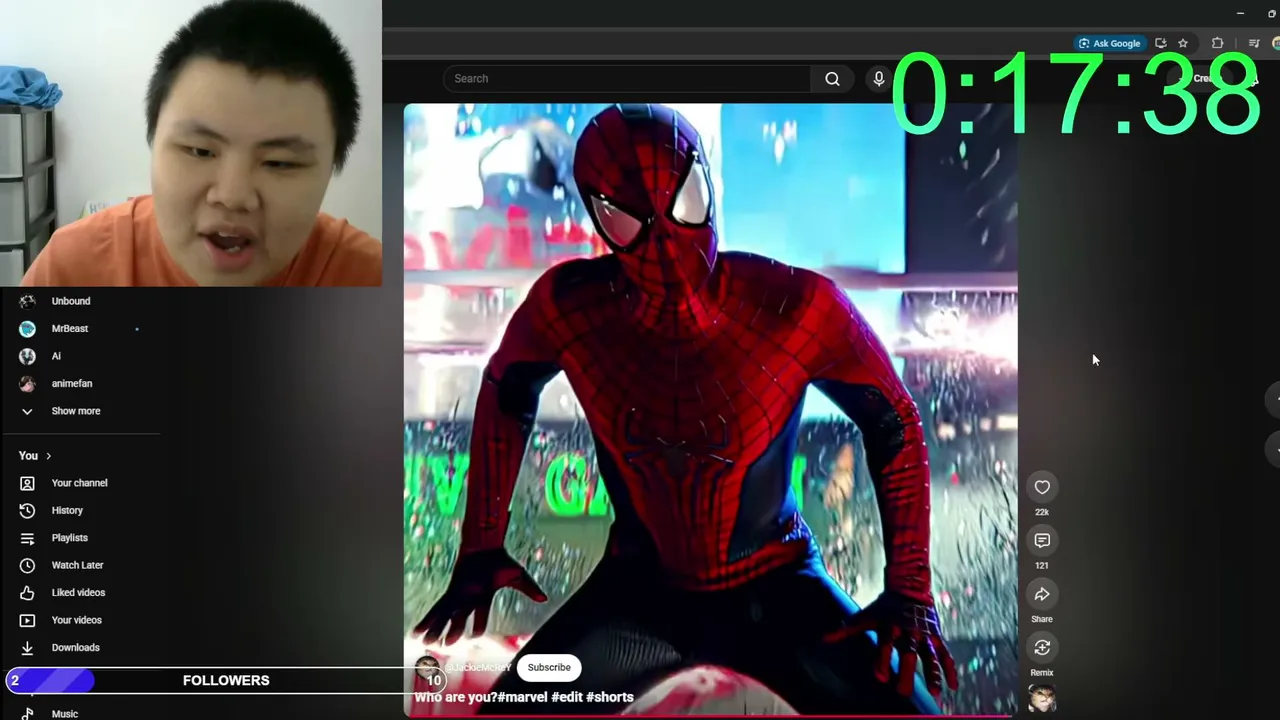Open the You section chevron
The image size is (1280, 720).
(x=48, y=456)
